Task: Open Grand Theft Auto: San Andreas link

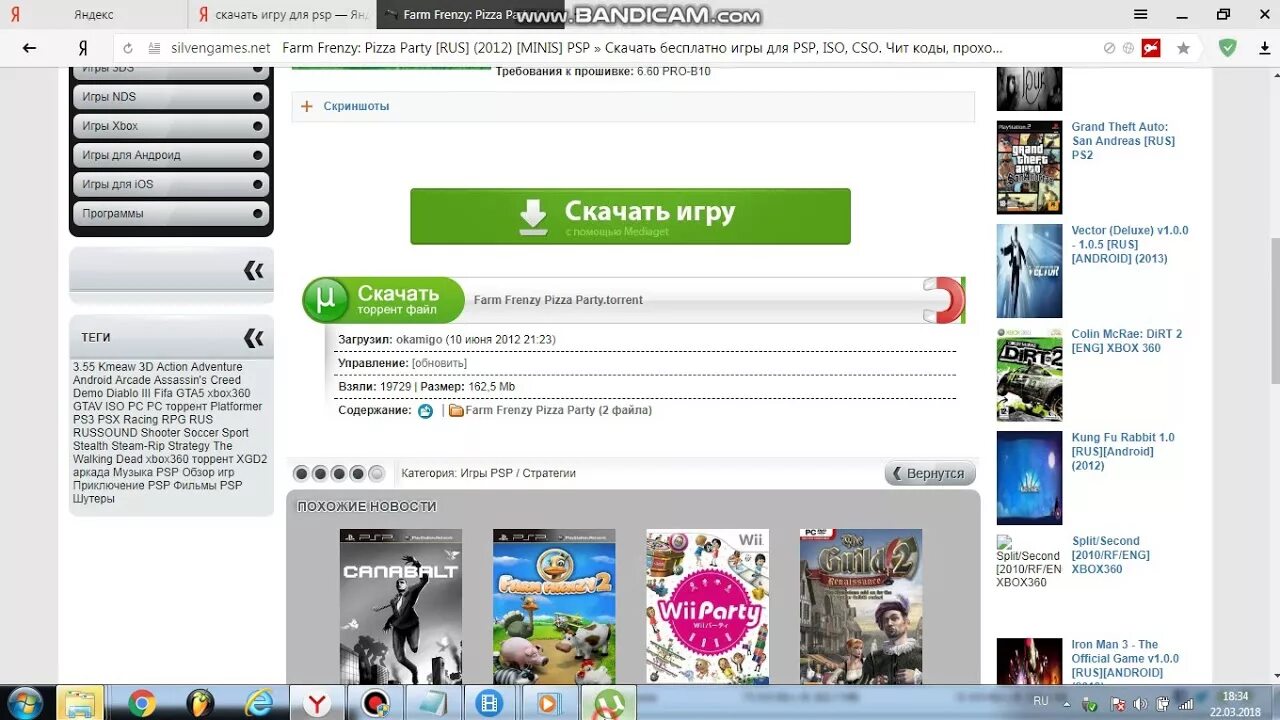Action: [1123, 141]
